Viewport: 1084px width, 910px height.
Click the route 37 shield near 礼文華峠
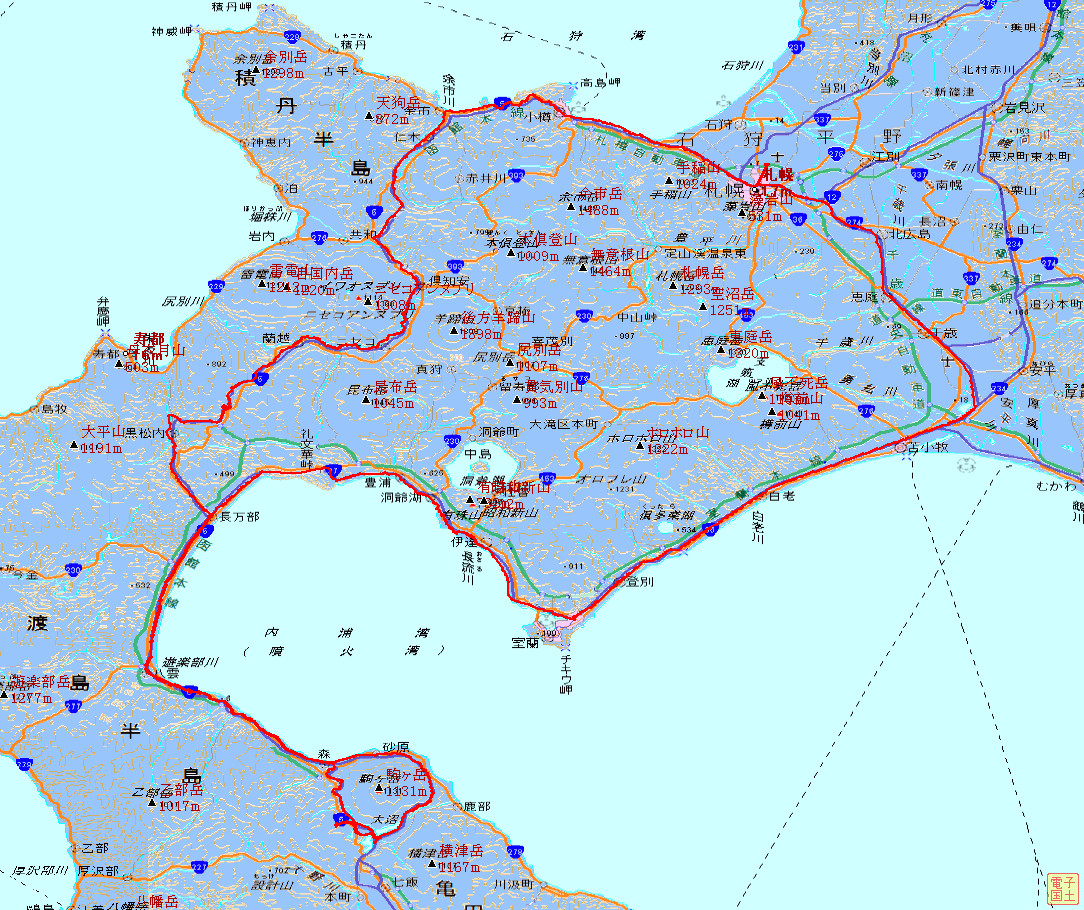tap(333, 470)
